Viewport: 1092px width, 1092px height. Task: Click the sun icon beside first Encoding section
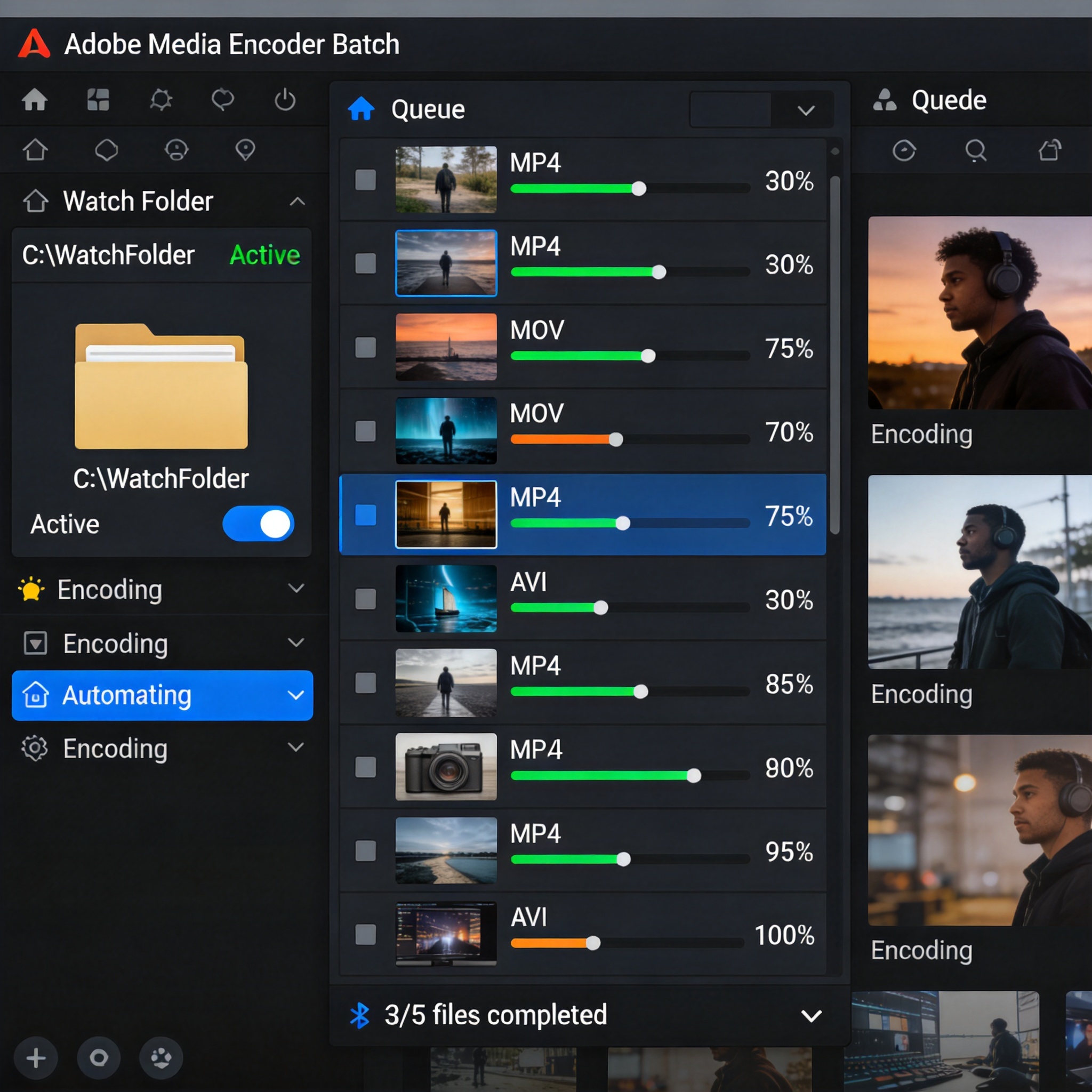[31, 589]
